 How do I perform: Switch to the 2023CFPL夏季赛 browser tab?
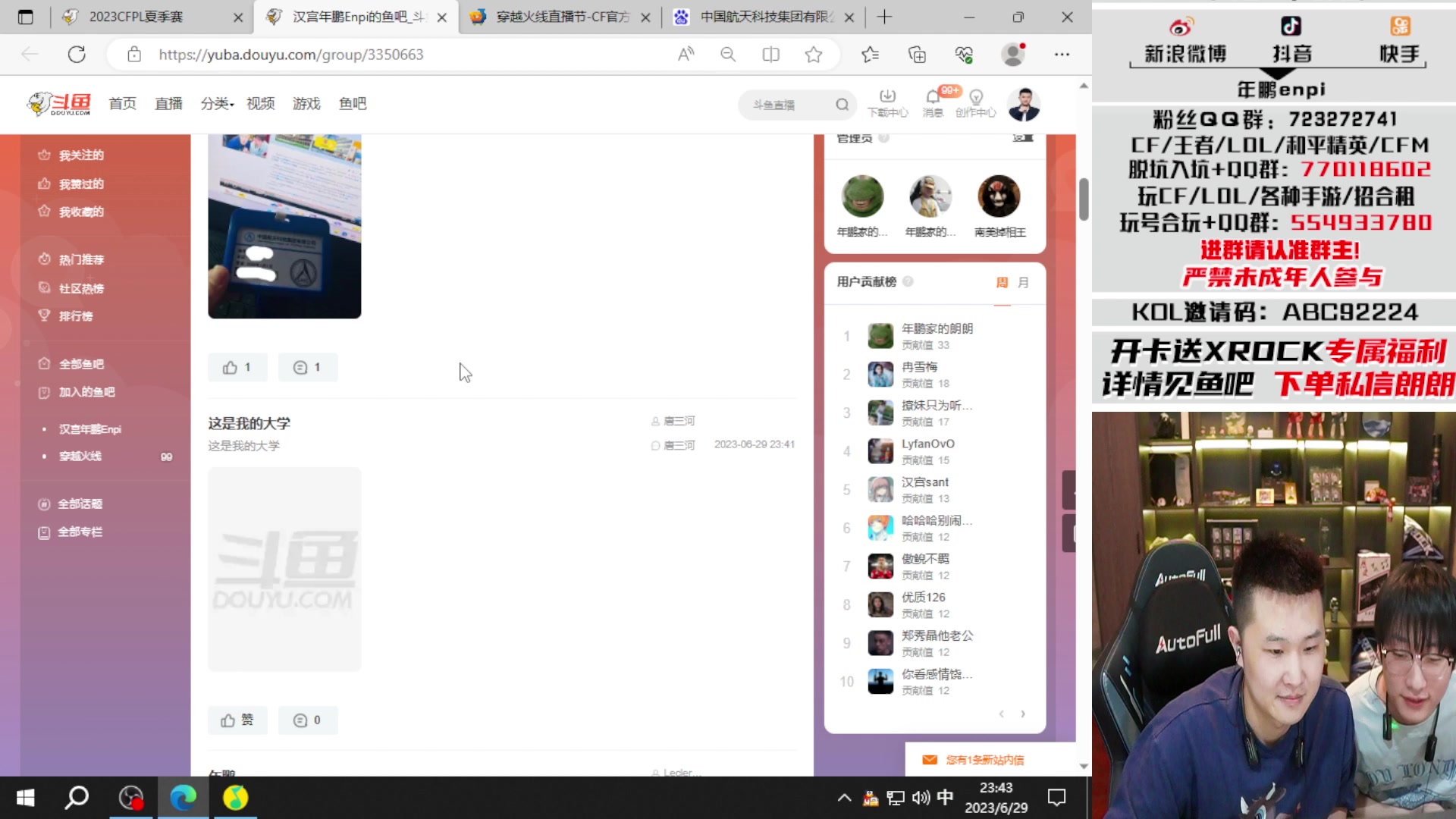click(136, 17)
